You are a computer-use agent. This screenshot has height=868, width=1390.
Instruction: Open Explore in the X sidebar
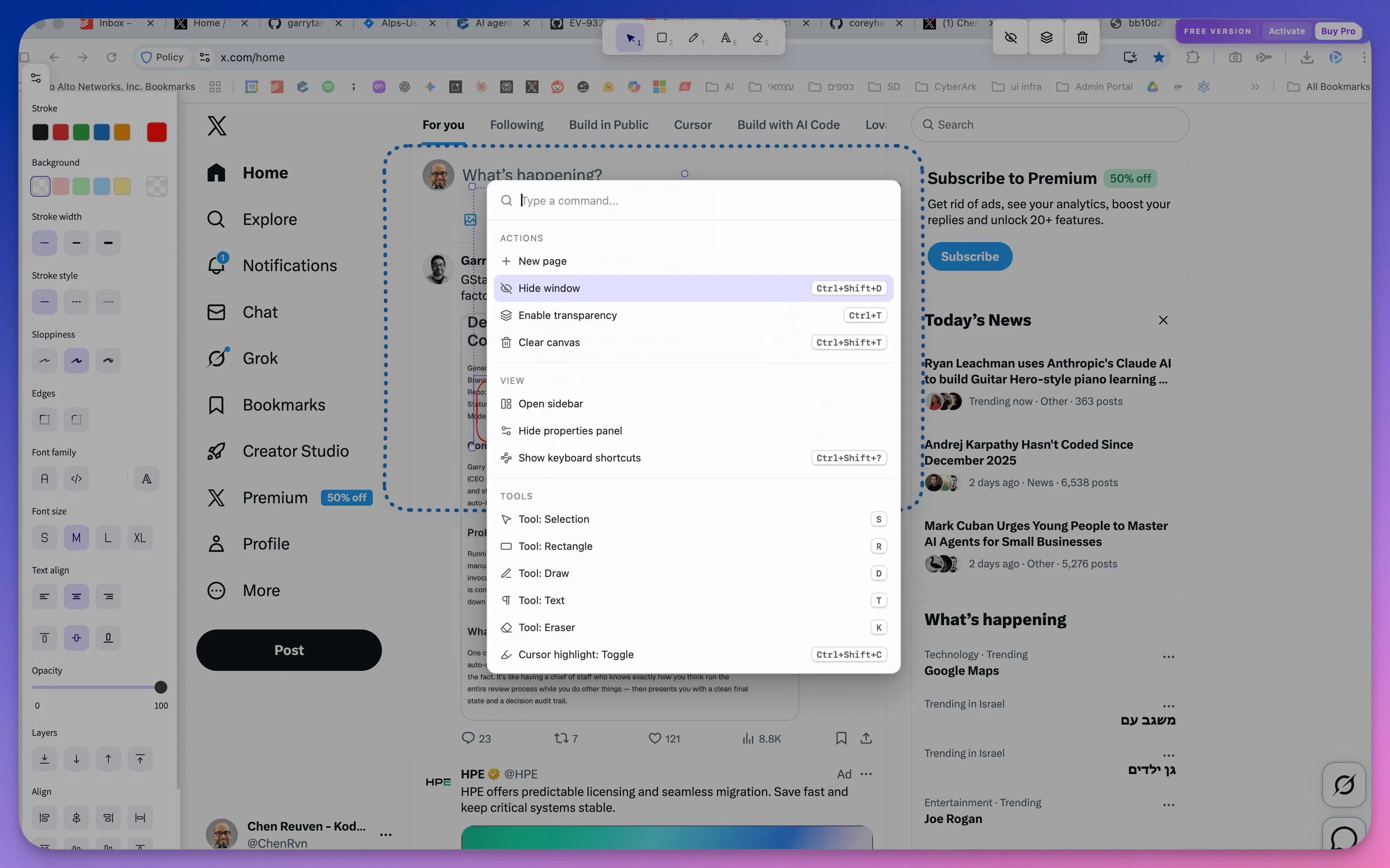tap(253, 219)
